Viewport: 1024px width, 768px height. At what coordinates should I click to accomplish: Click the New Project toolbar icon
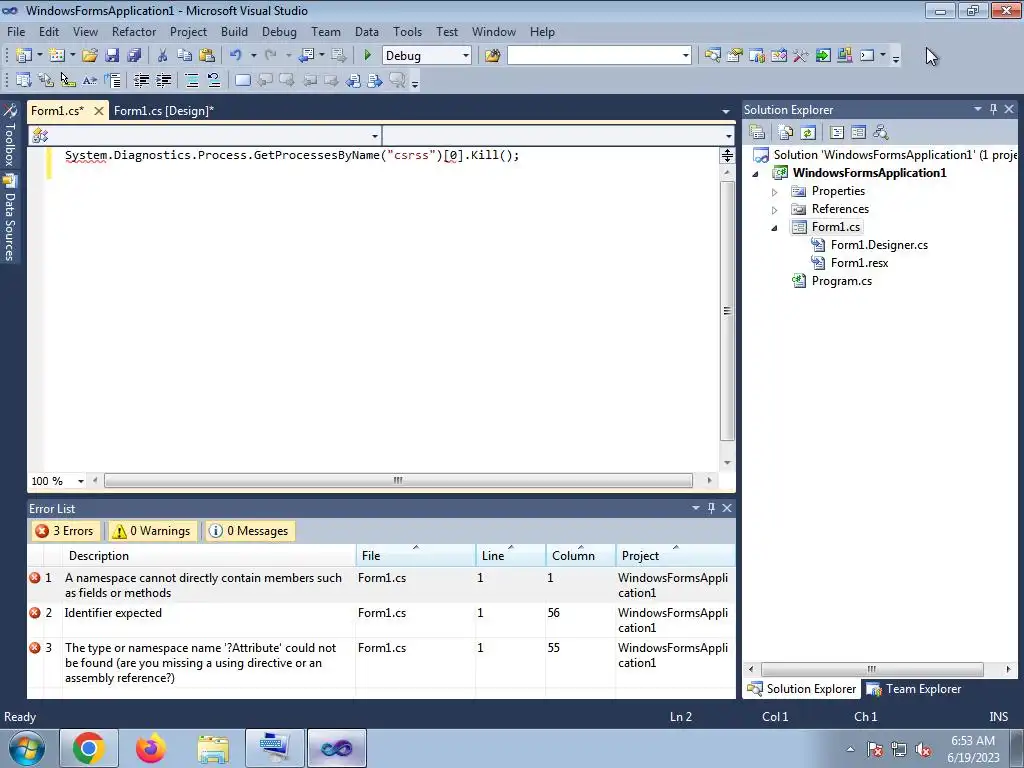click(24, 56)
